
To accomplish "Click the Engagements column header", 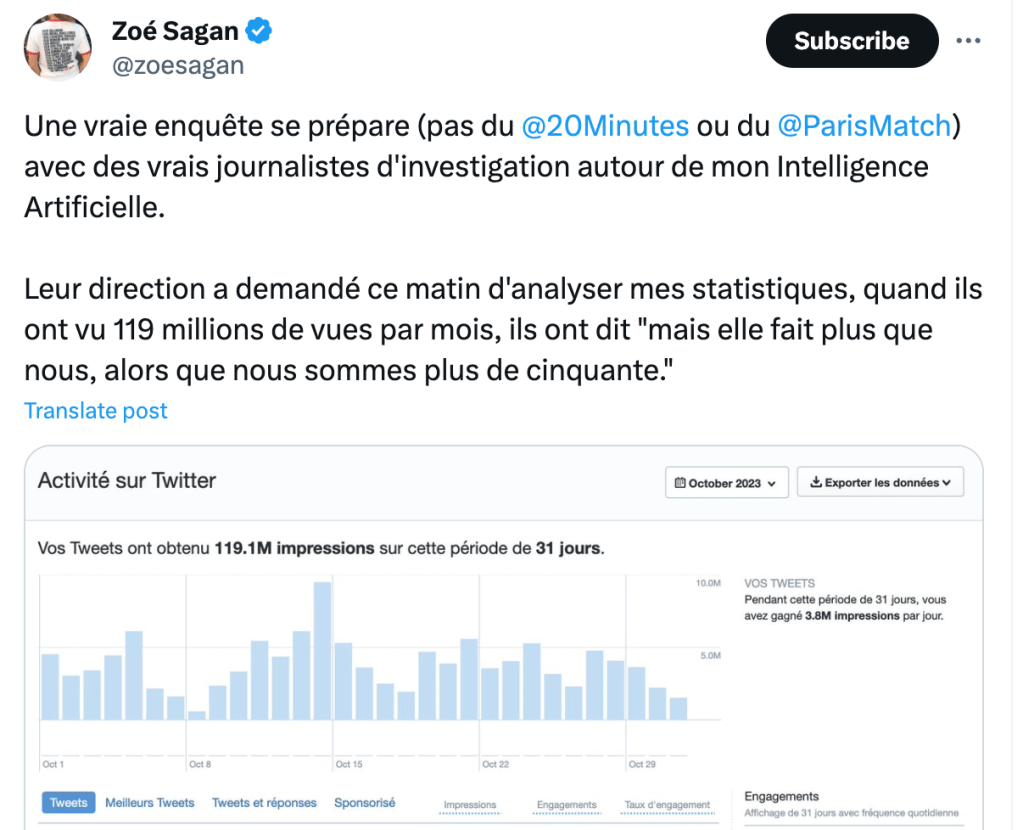I will click(566, 805).
